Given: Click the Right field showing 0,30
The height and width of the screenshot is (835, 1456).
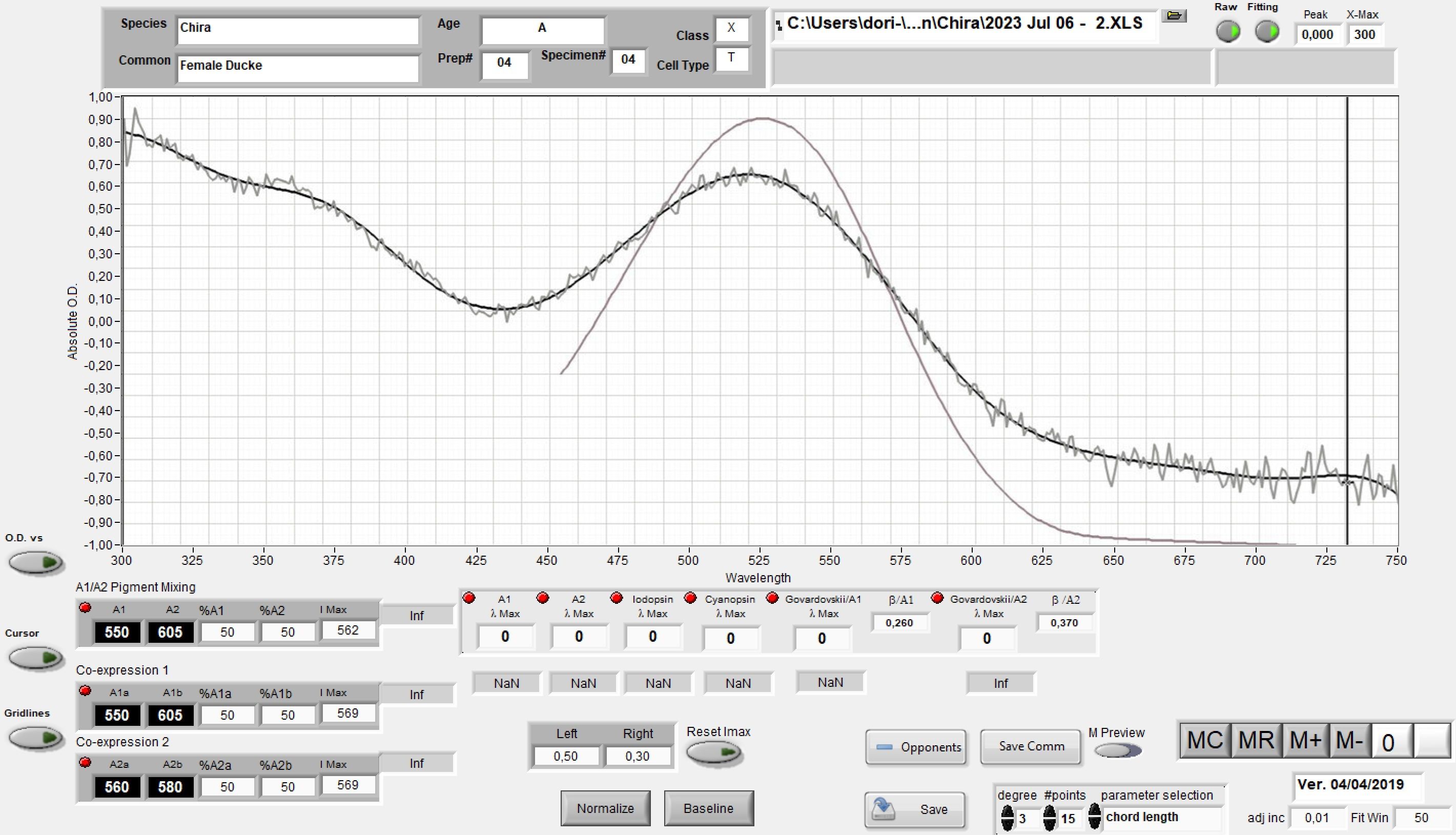Looking at the screenshot, I should pyautogui.click(x=638, y=756).
